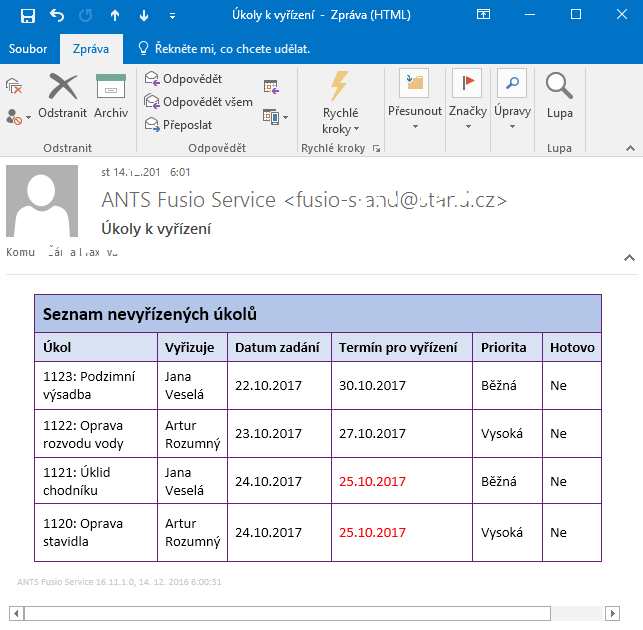643x630 pixels.
Task: Click the task '1122: Oprava rozvodu vody' cell
Action: click(x=96, y=434)
